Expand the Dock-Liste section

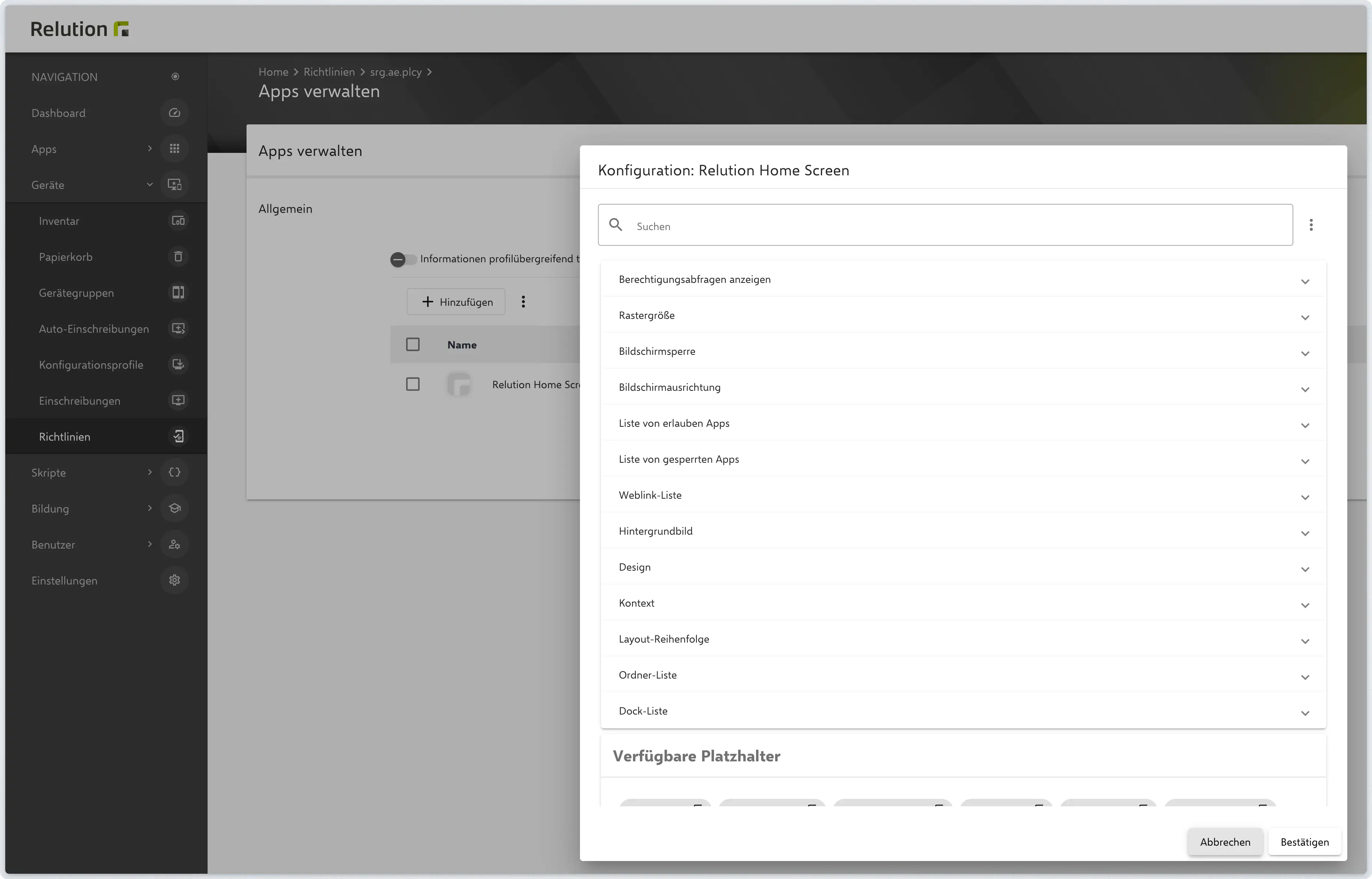(963, 711)
